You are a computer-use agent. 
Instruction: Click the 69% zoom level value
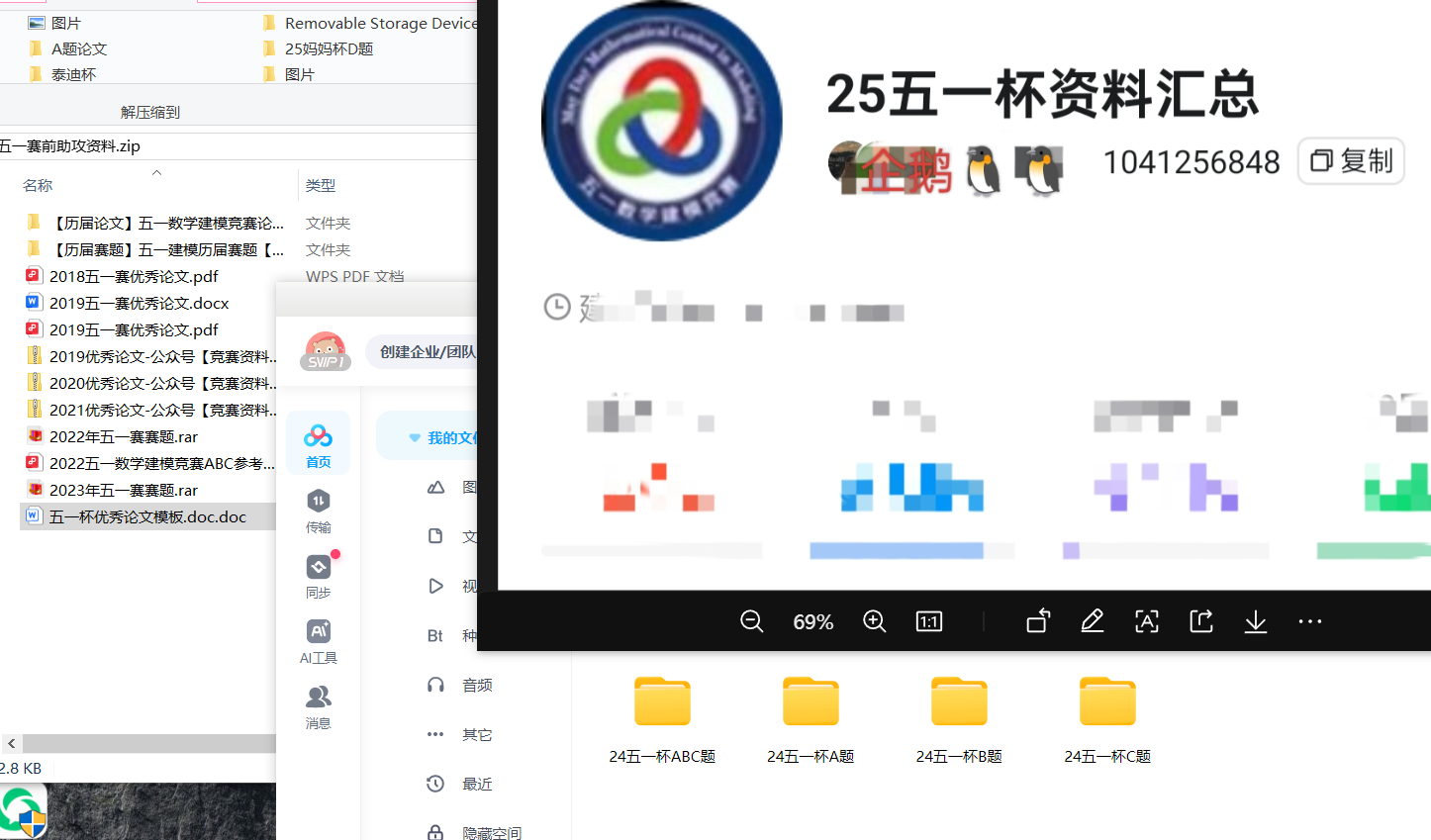(x=813, y=622)
